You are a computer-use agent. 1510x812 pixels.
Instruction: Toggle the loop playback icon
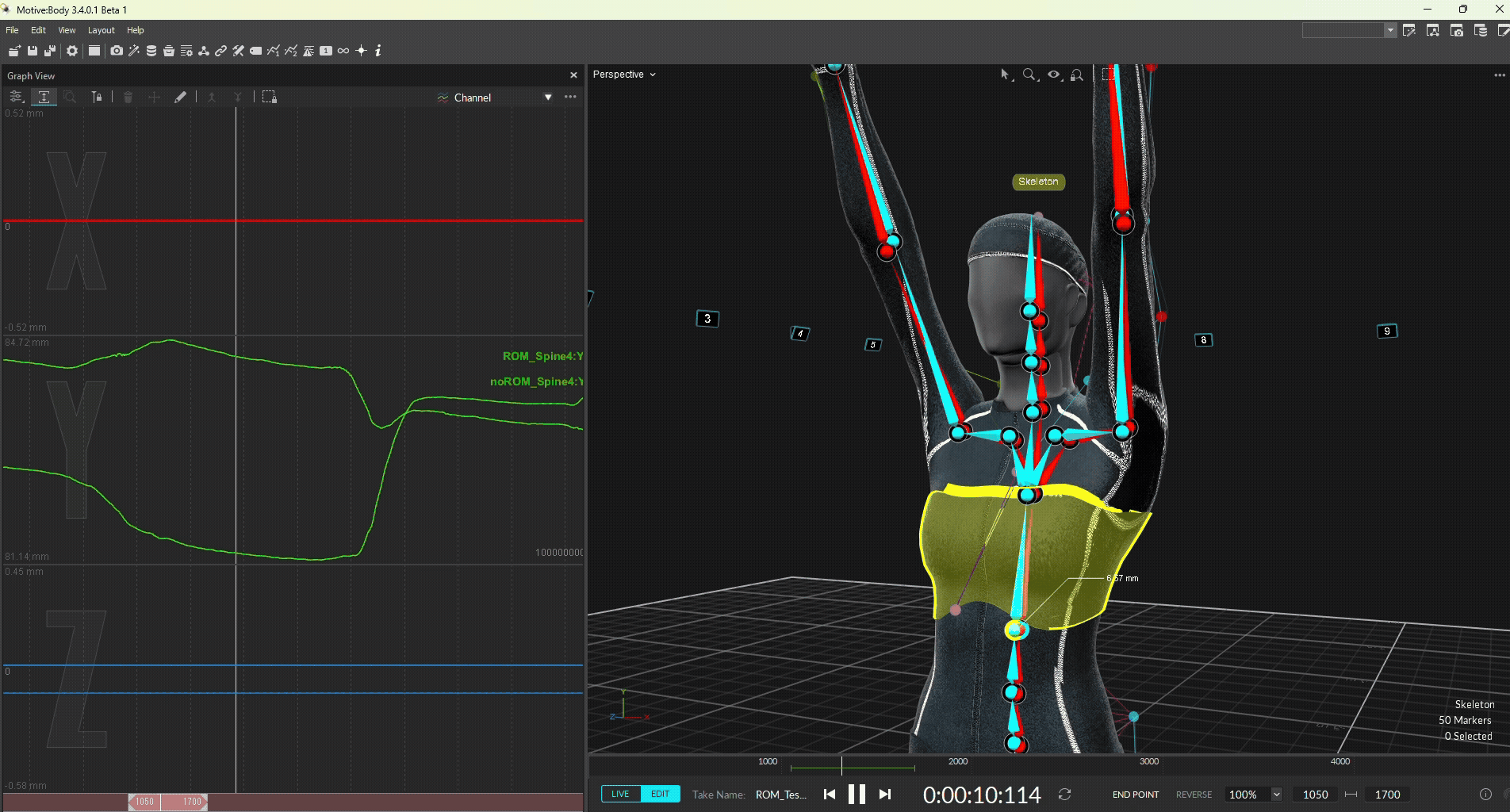pyautogui.click(x=1064, y=794)
